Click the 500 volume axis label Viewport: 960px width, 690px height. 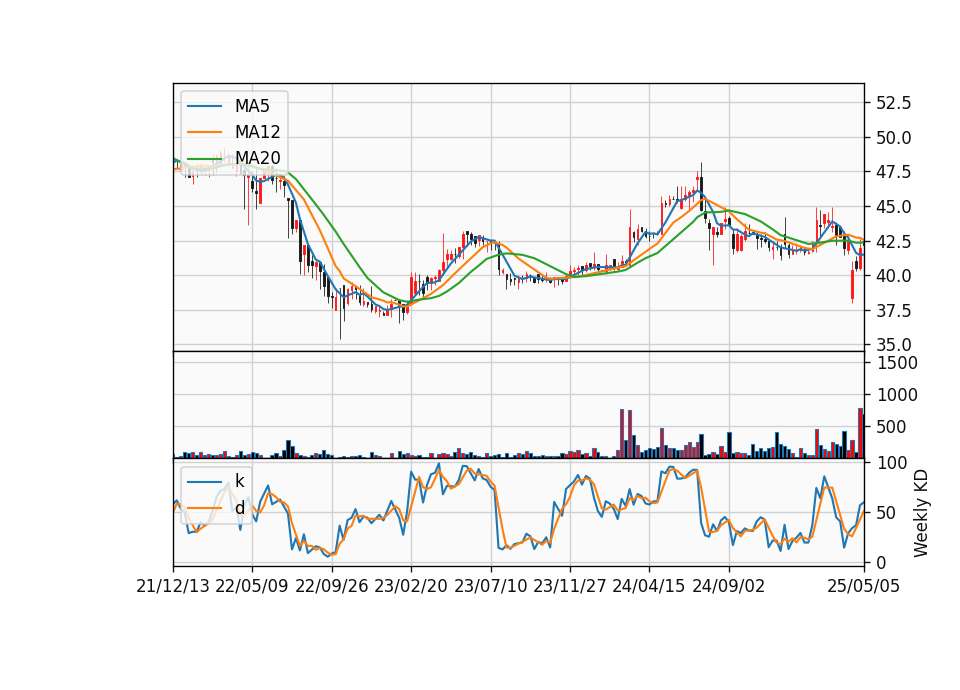point(891,427)
